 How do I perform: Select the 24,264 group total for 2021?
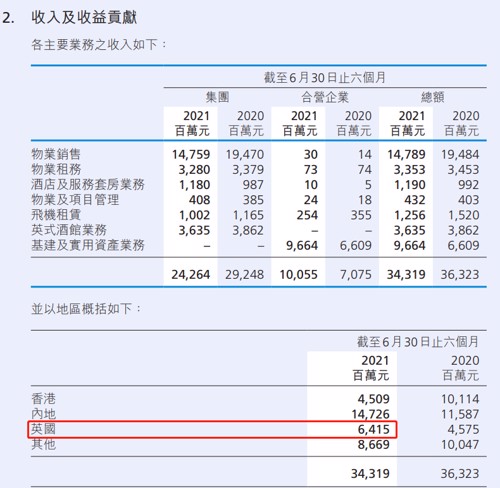[x=191, y=275]
